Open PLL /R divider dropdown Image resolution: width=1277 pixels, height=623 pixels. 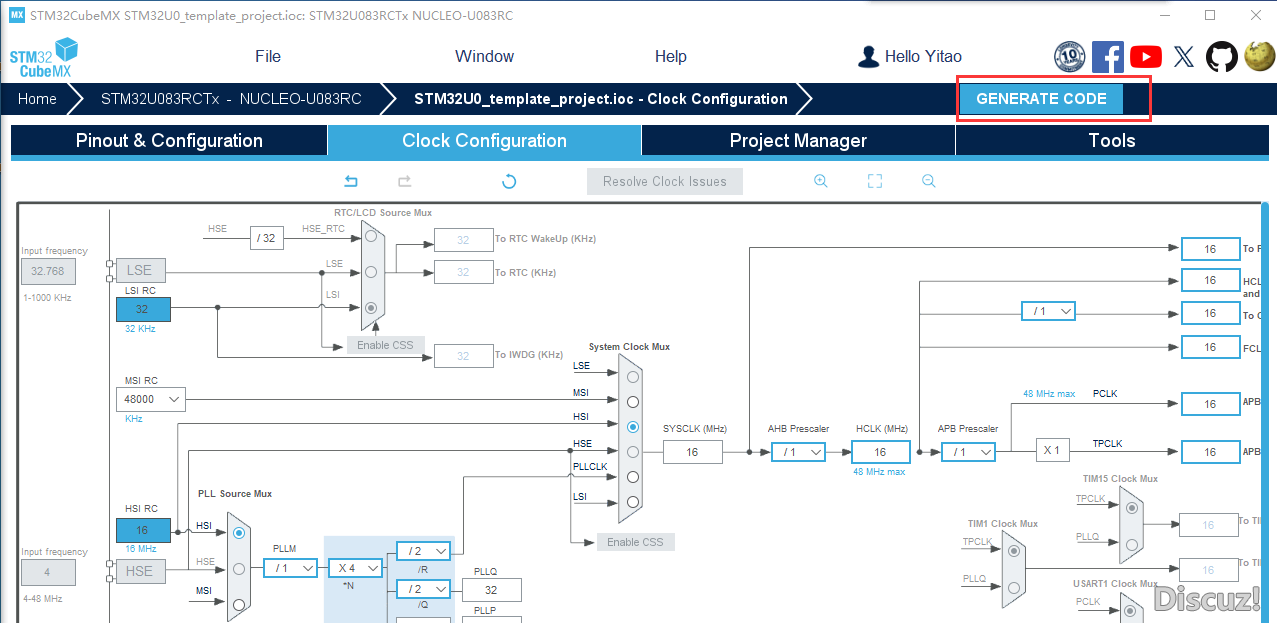424,550
